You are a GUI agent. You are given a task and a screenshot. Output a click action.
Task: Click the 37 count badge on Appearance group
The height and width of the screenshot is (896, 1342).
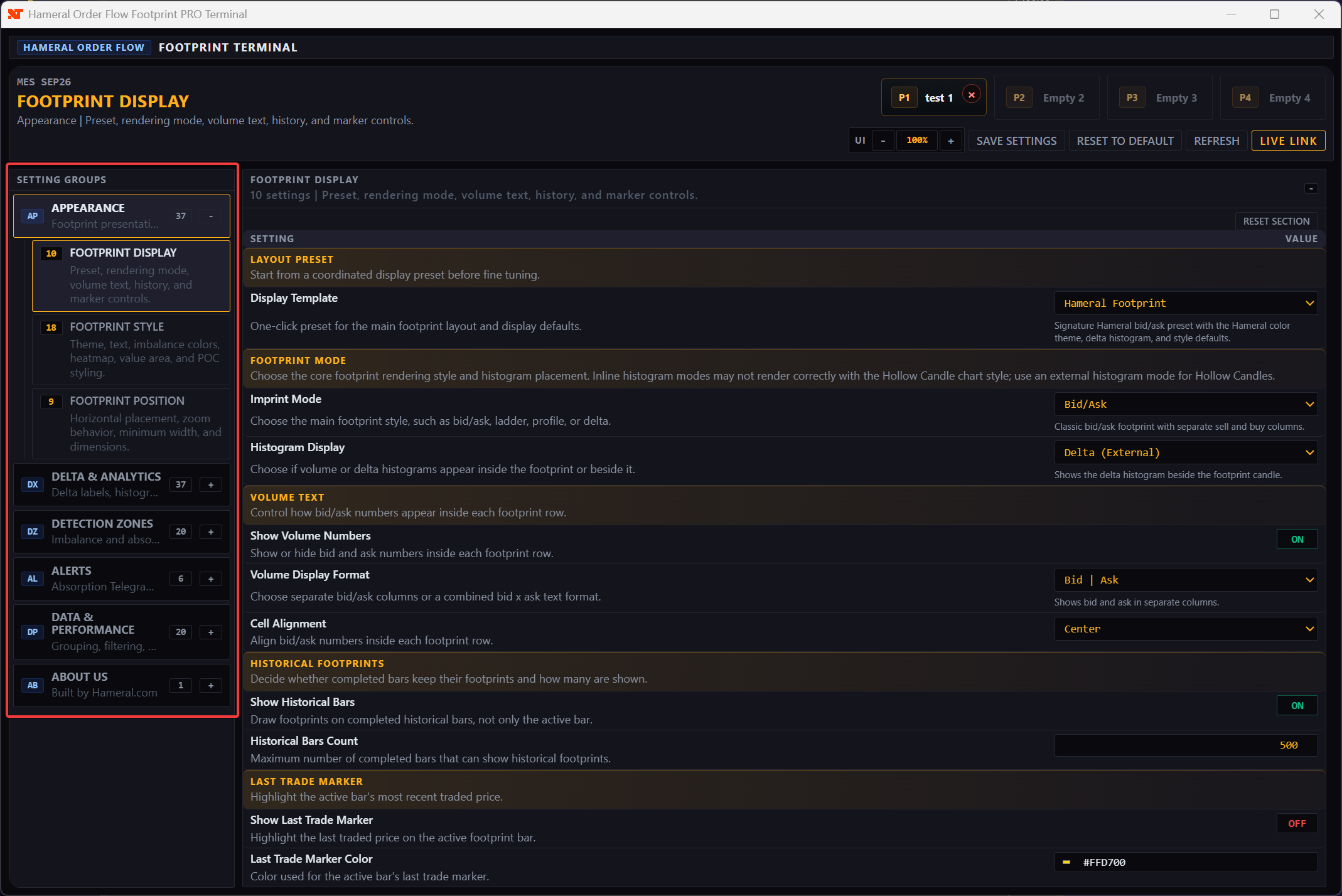[181, 216]
